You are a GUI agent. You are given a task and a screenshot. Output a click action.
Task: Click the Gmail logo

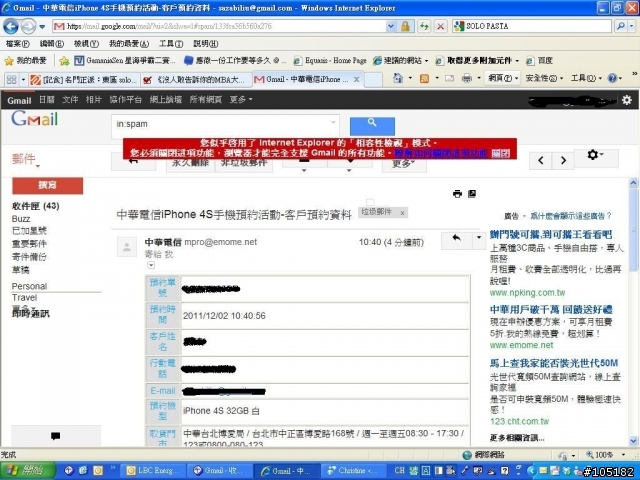point(34,119)
